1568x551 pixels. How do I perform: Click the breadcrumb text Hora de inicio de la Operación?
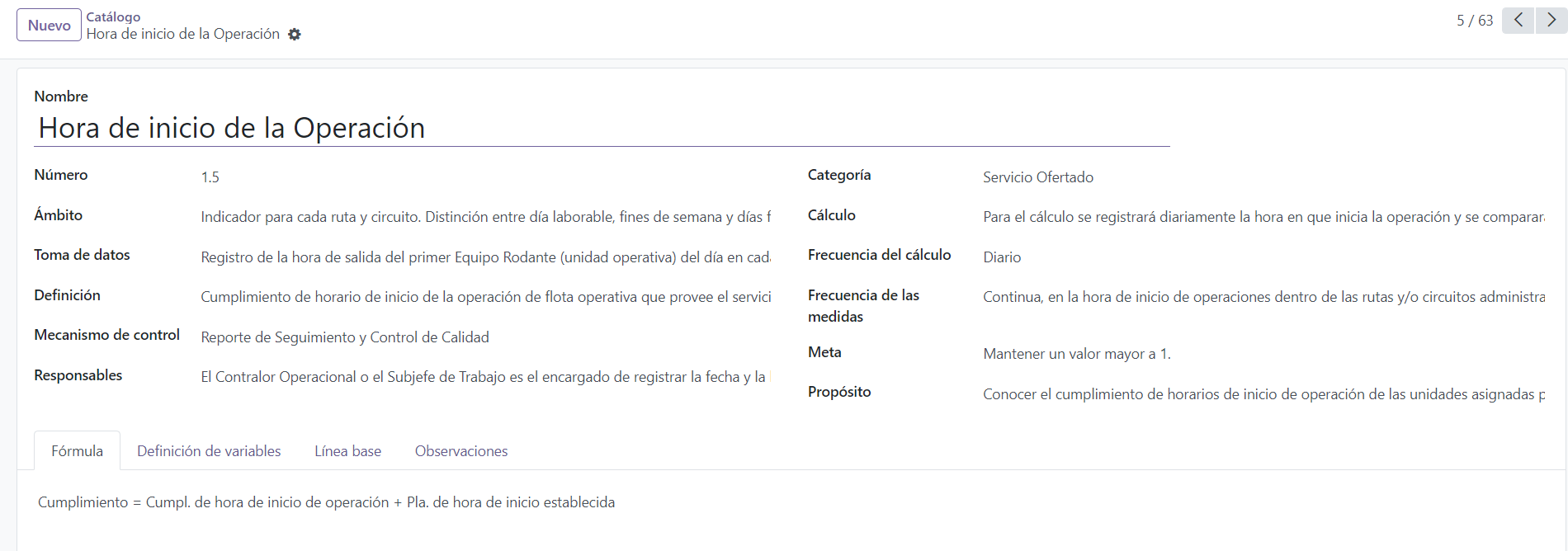[183, 34]
